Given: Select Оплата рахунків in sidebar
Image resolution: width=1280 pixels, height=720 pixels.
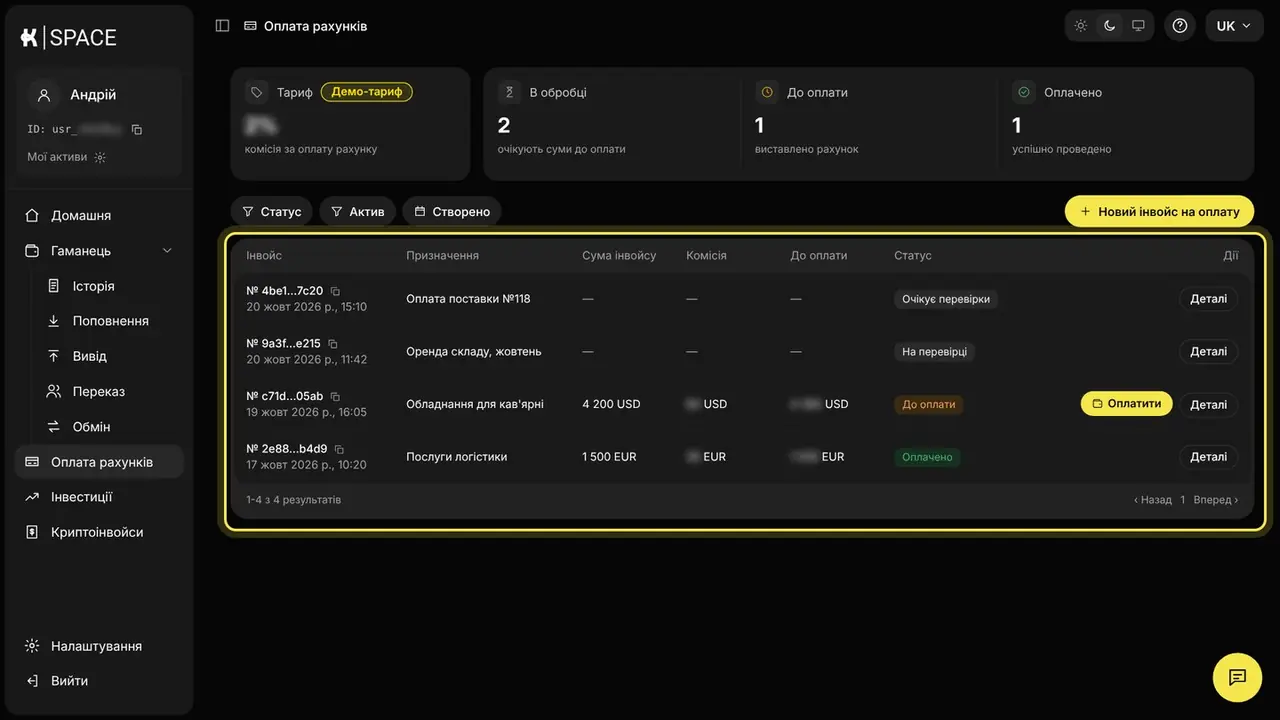Looking at the screenshot, I should pos(100,462).
